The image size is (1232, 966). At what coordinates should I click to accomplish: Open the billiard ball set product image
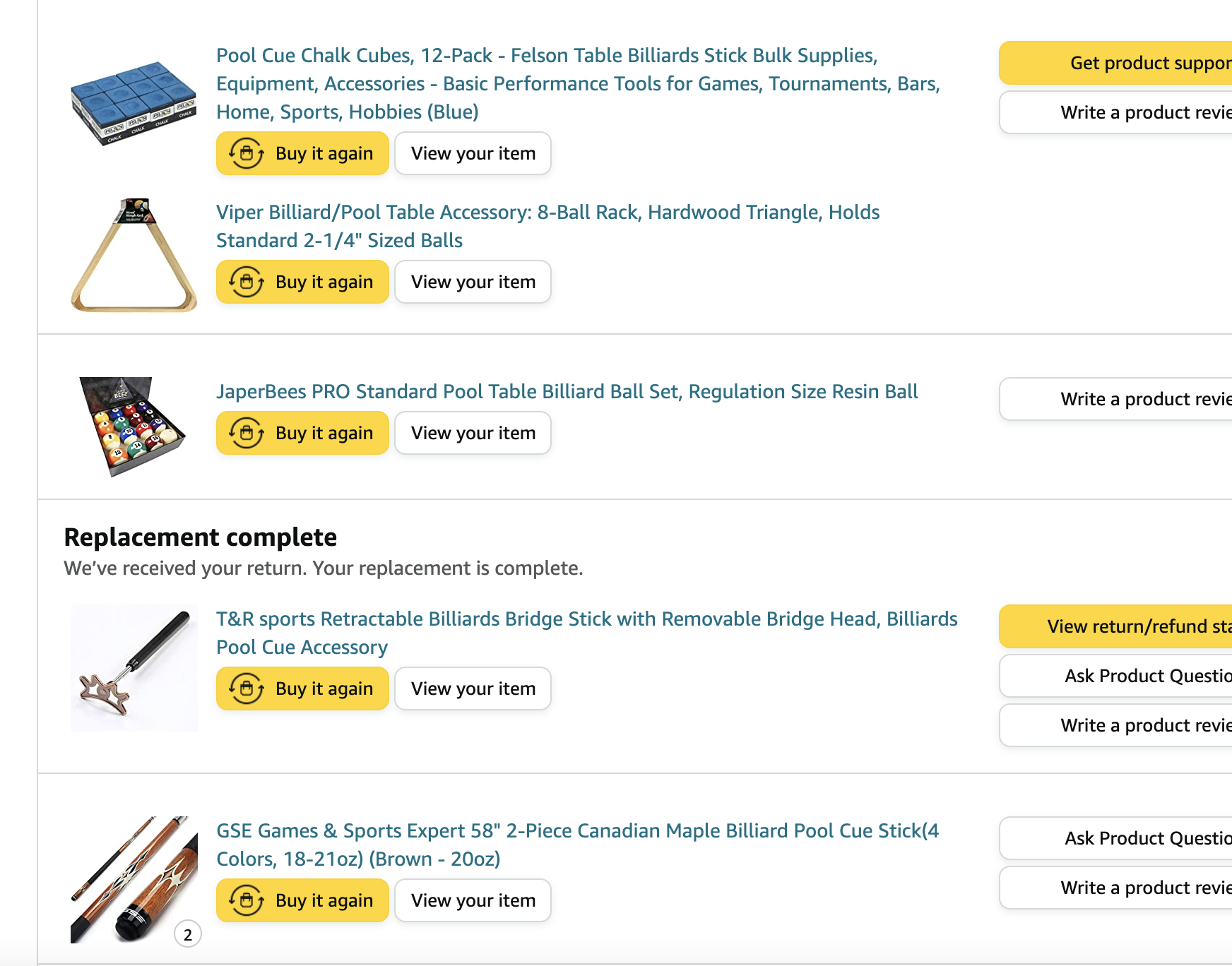pyautogui.click(x=132, y=426)
